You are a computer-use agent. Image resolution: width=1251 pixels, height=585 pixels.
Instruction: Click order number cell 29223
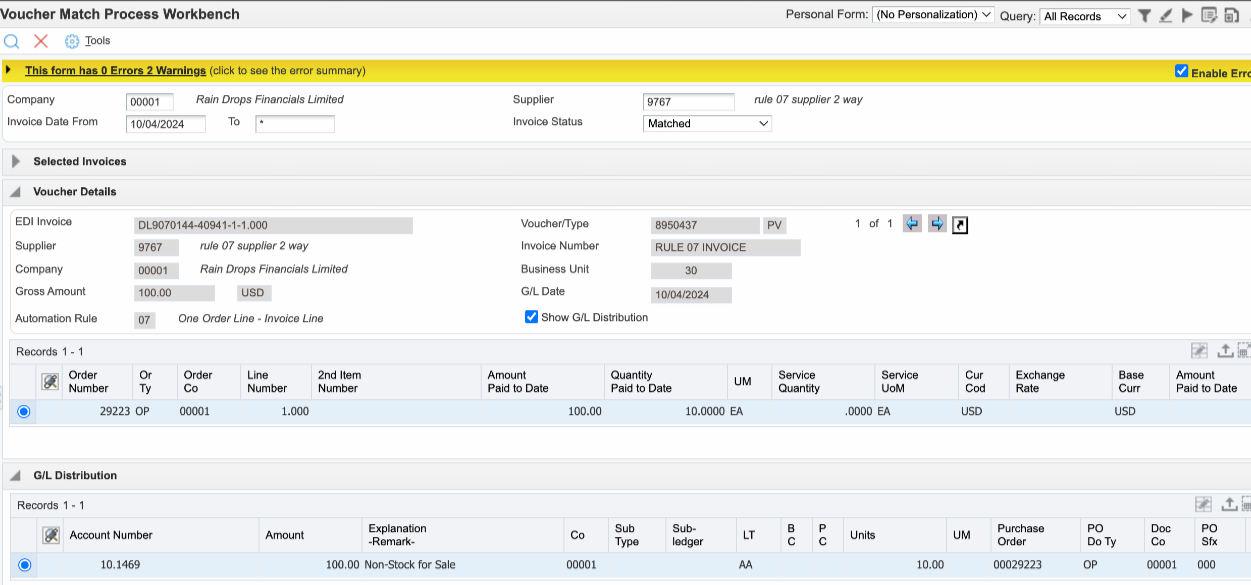98,411
